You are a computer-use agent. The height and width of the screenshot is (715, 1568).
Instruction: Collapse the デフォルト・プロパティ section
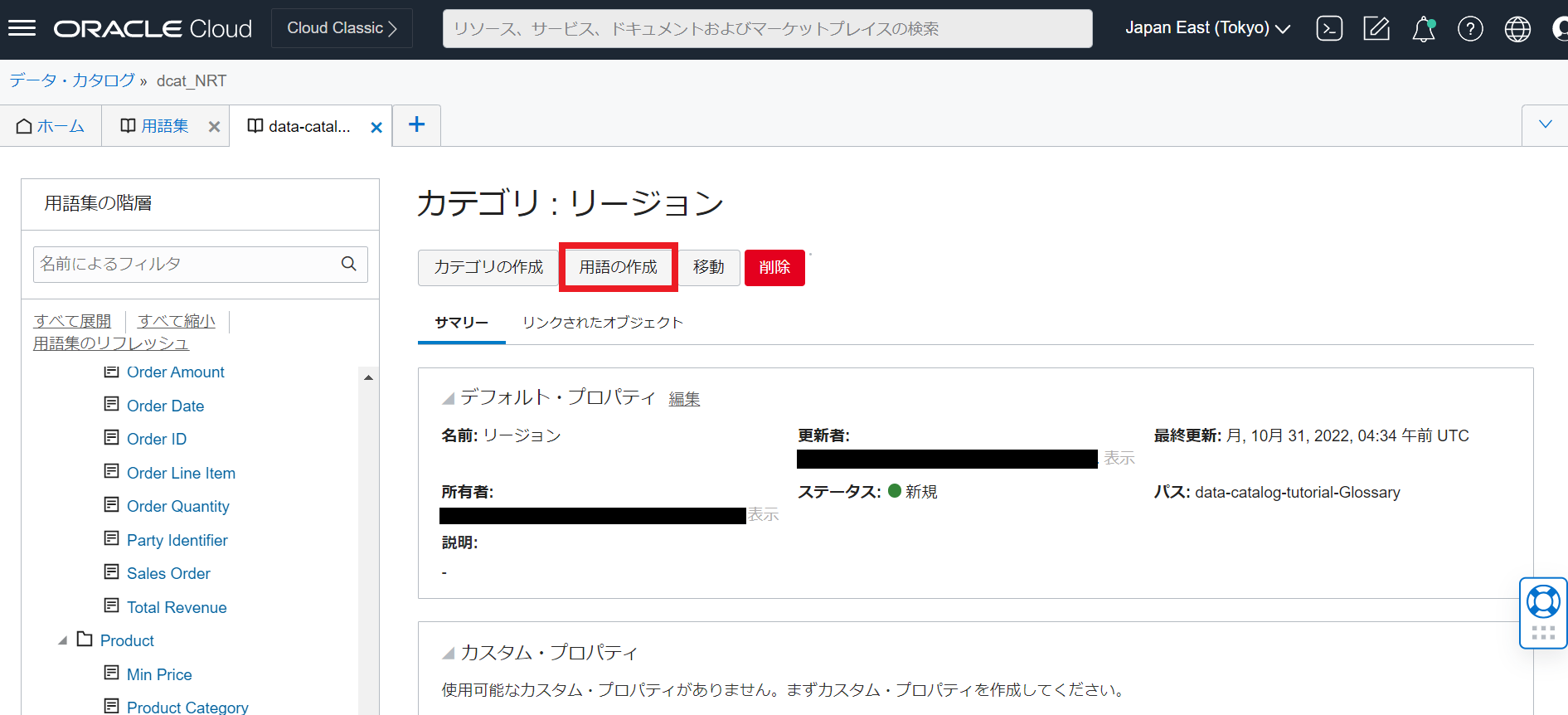(x=448, y=399)
